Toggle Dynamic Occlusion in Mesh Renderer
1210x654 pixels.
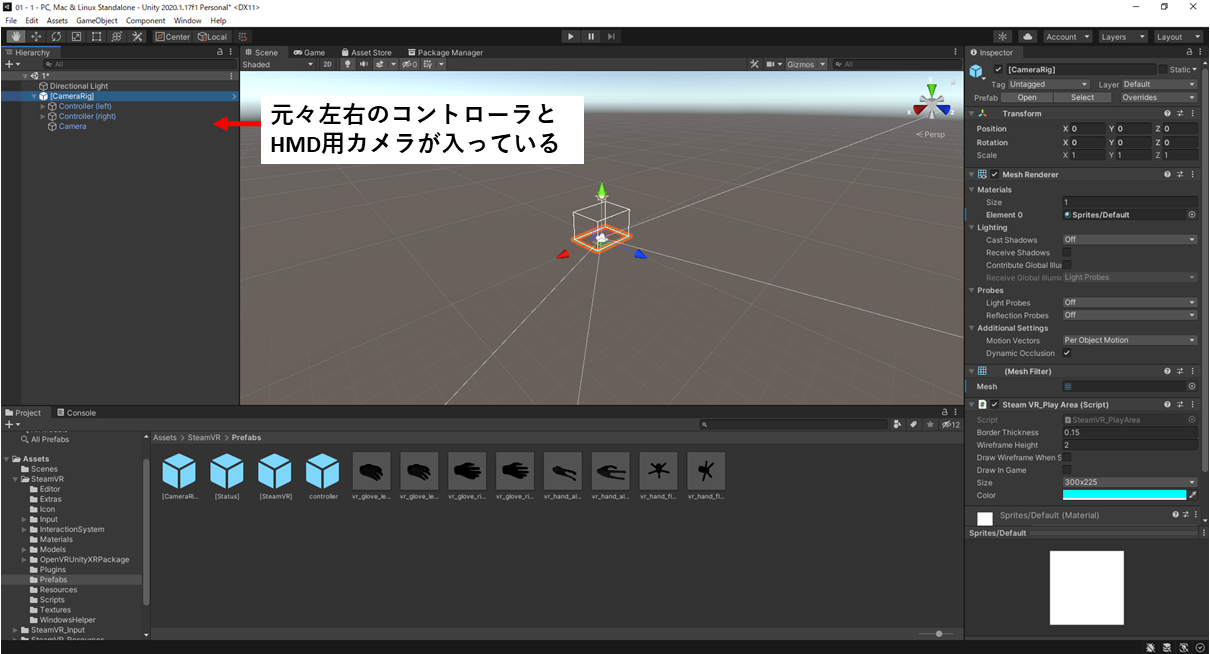pyautogui.click(x=1069, y=353)
